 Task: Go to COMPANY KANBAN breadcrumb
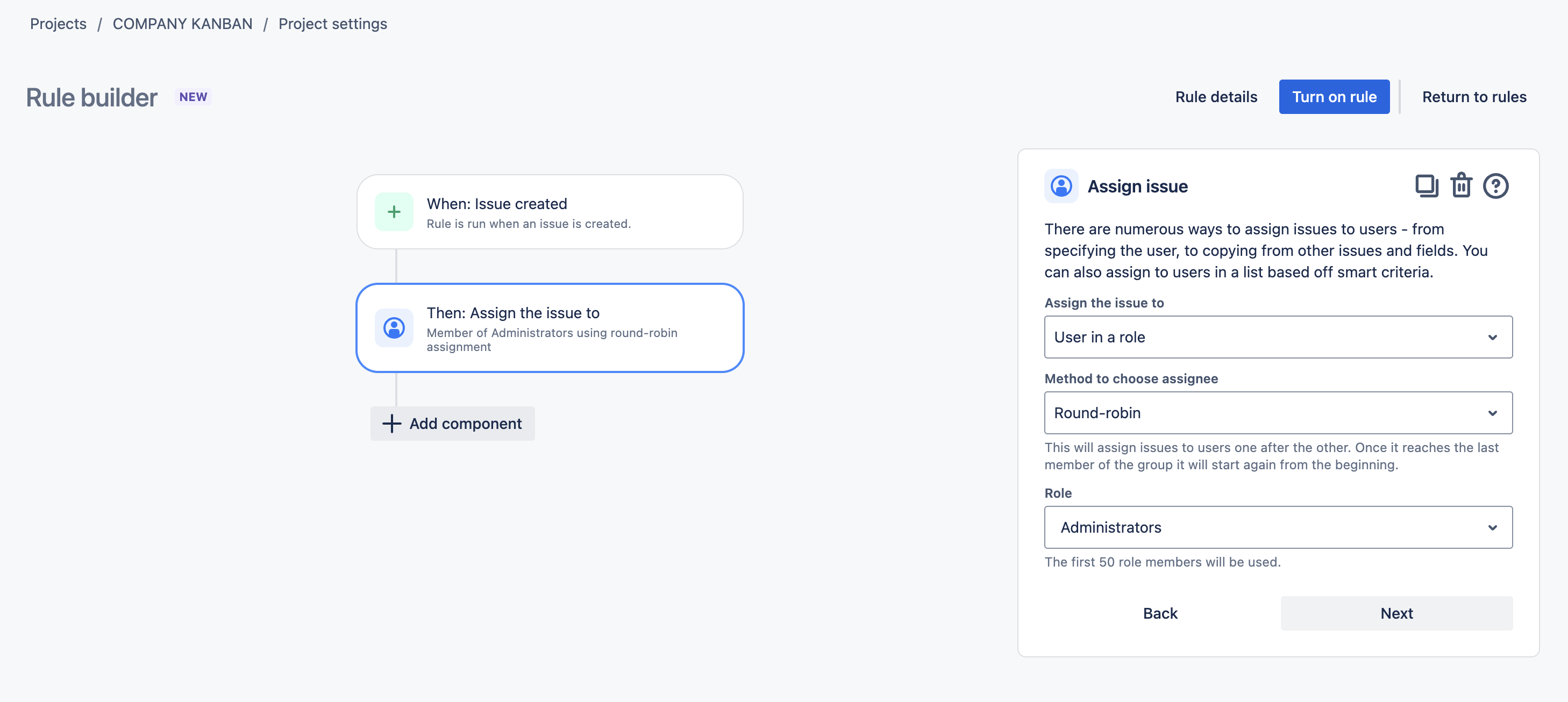point(182,24)
